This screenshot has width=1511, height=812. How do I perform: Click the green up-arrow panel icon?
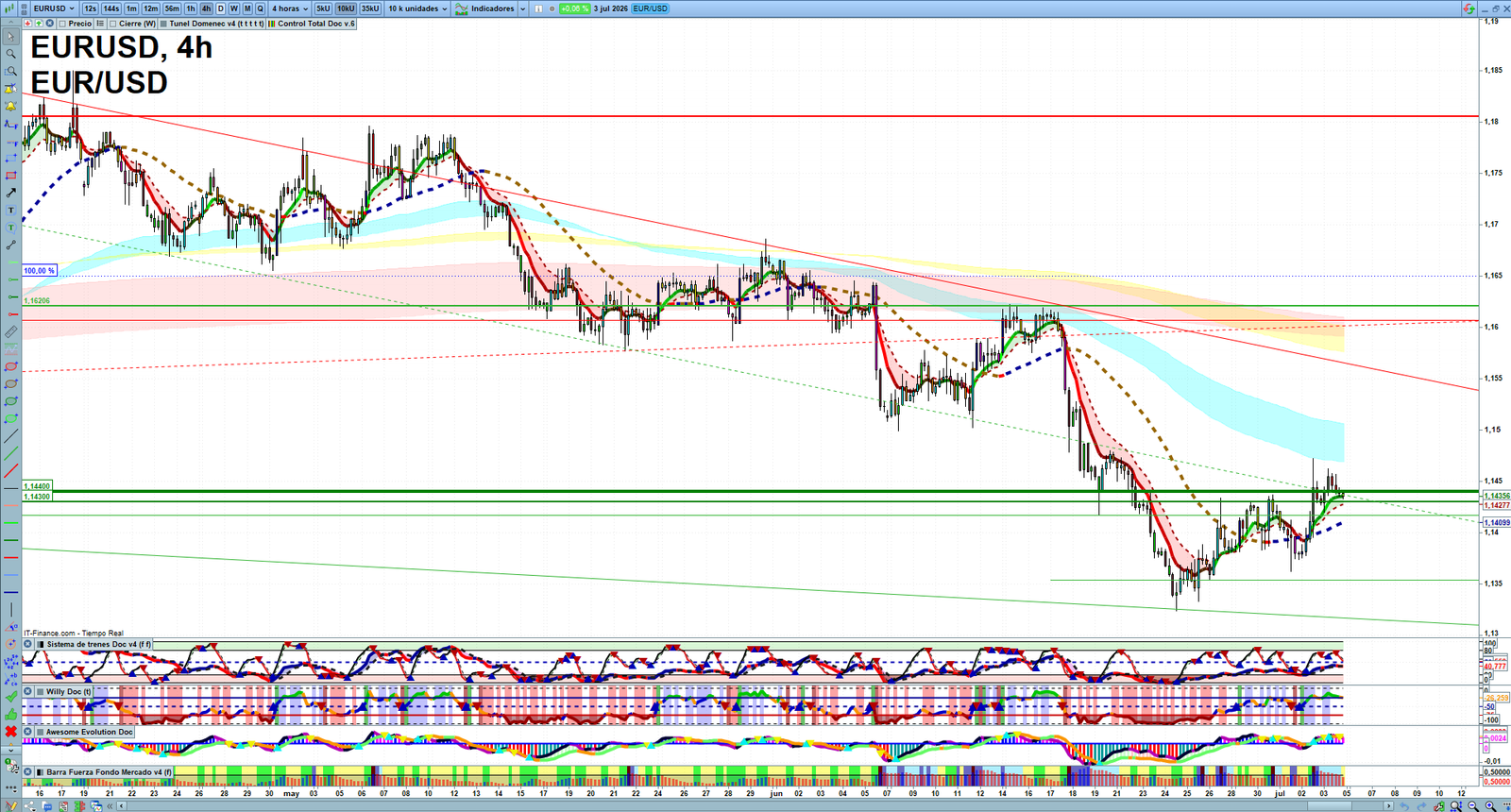39,24
